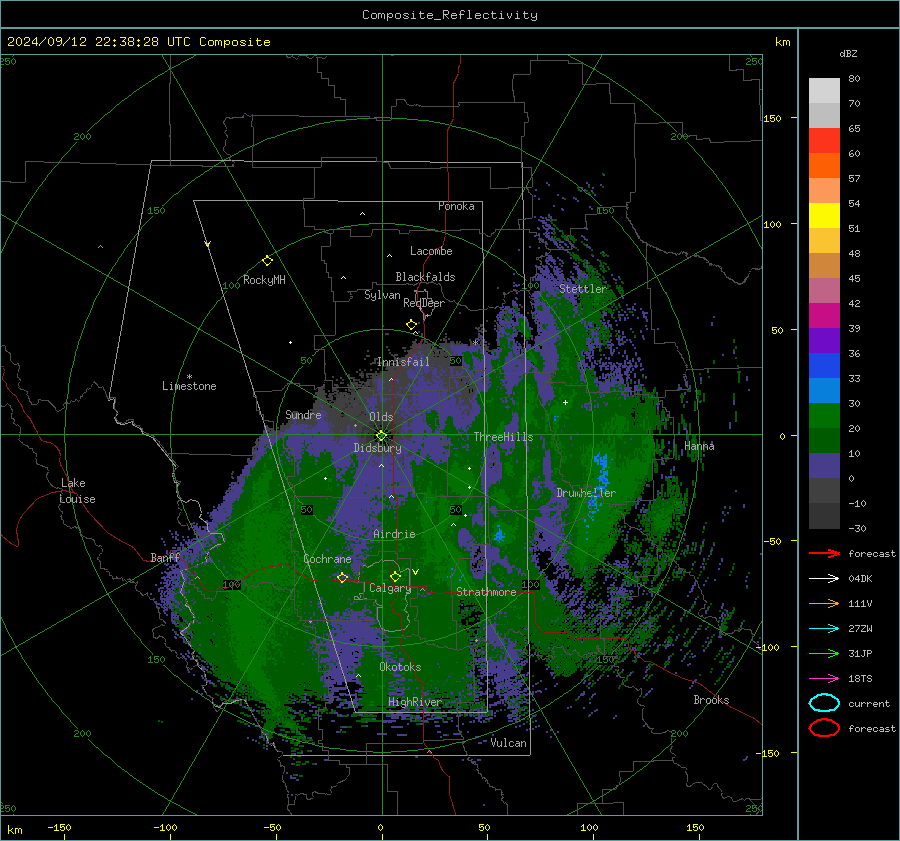Click the Strathmore city label
The image size is (900, 841).
point(486,592)
